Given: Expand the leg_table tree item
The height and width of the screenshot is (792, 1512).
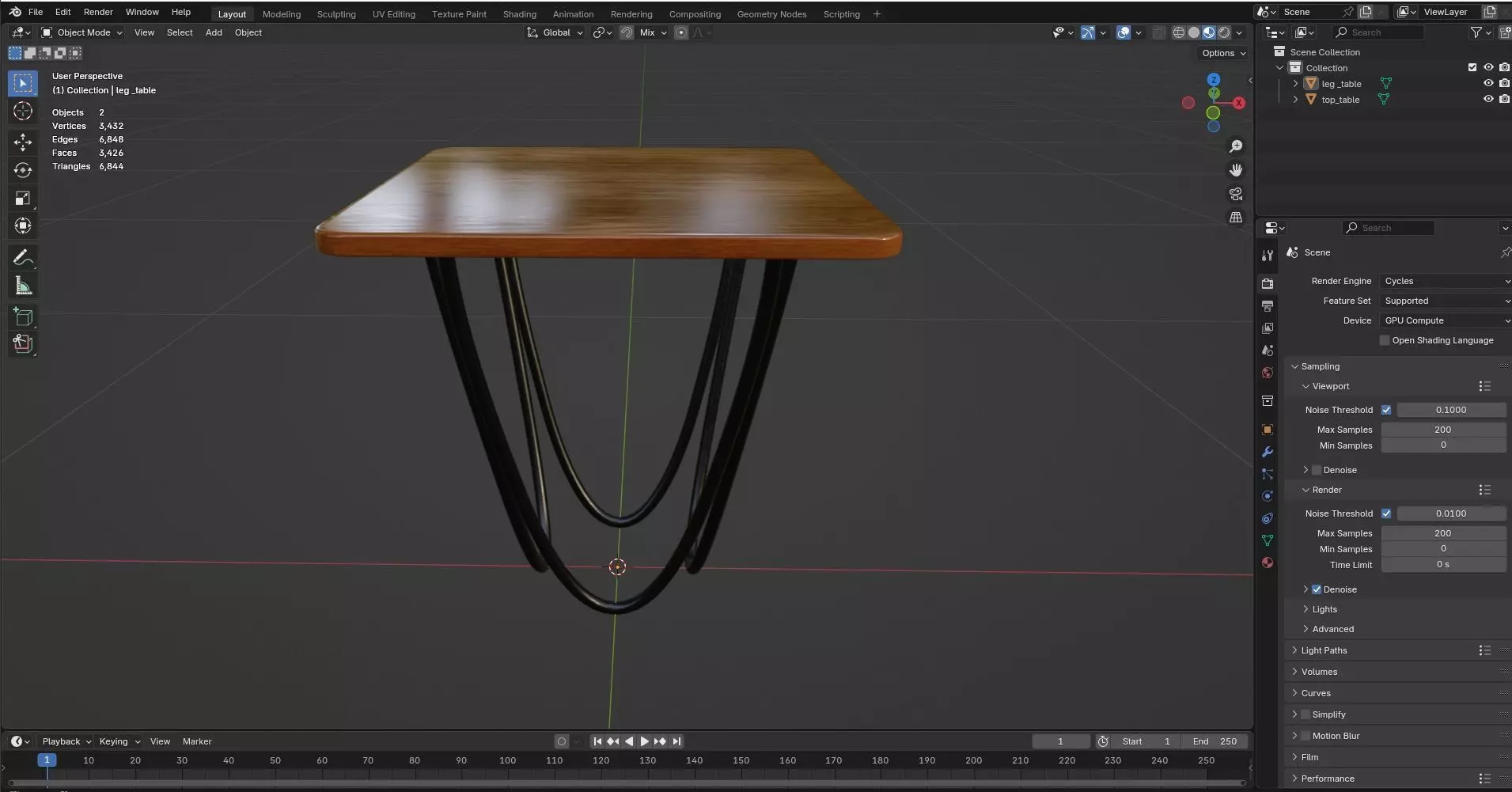Looking at the screenshot, I should tap(1295, 83).
